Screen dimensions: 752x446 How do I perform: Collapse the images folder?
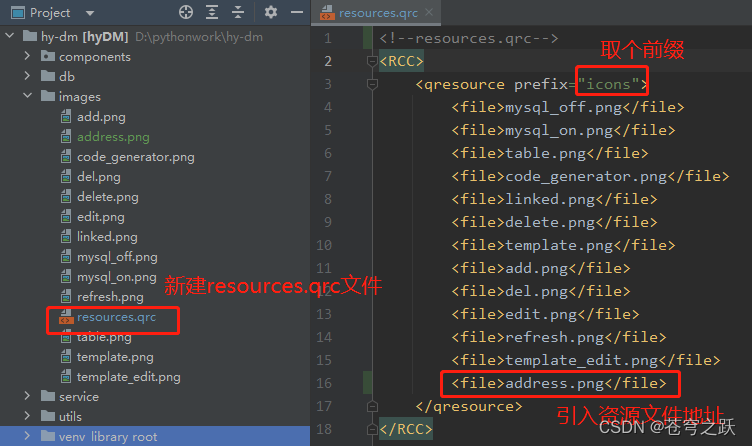tap(27, 96)
